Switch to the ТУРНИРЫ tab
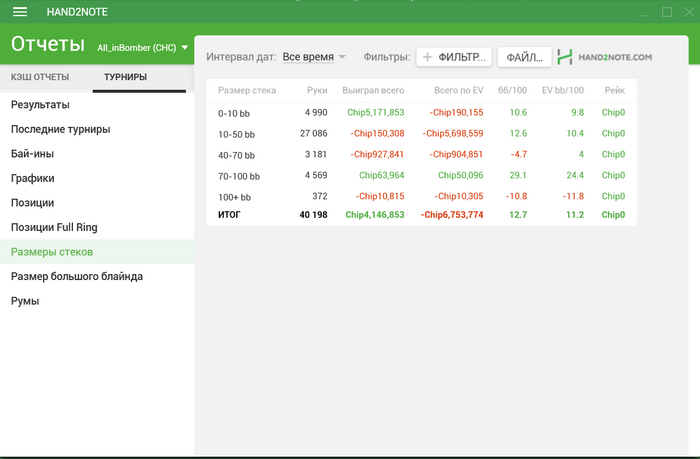 125,77
